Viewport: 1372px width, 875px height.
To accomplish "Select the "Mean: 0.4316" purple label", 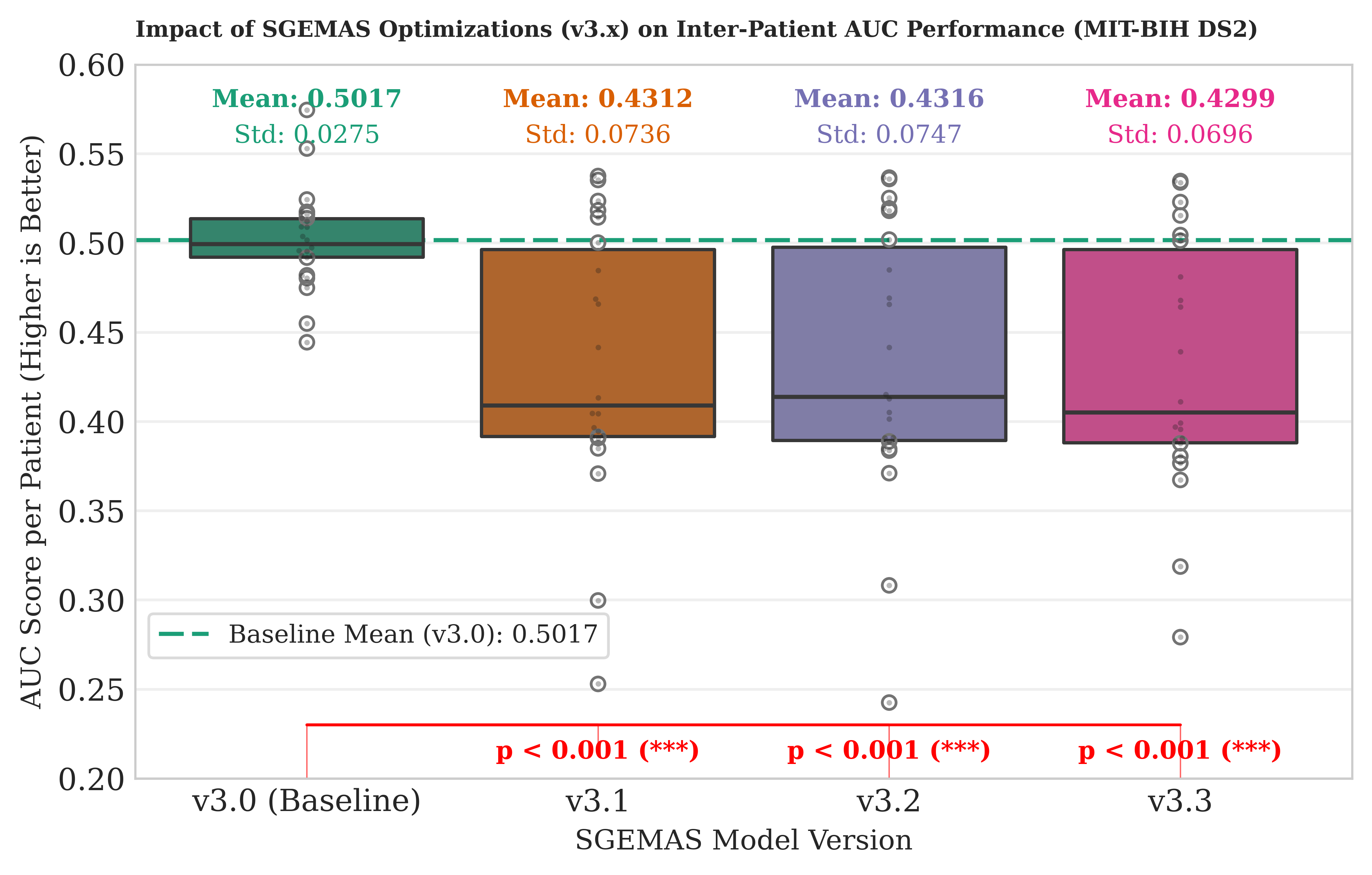I will [x=889, y=98].
